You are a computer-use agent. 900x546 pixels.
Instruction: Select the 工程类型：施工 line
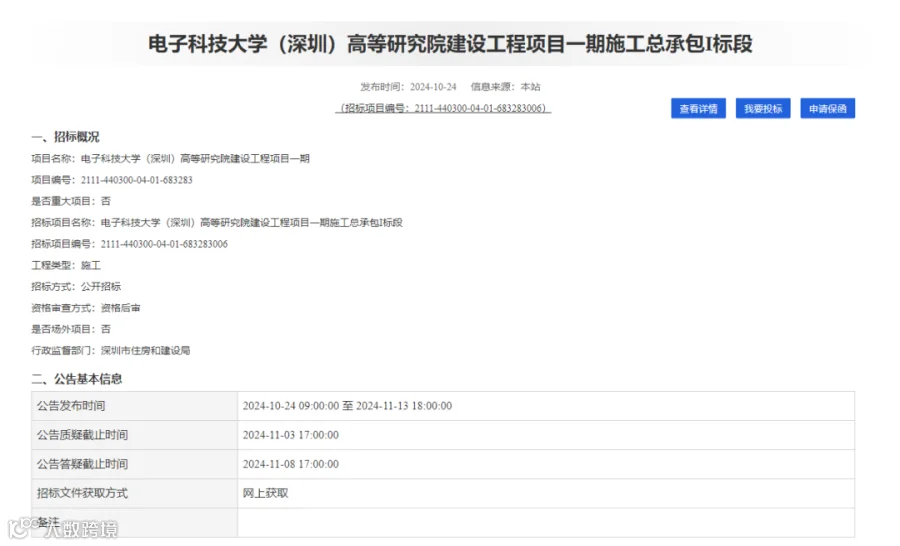pyautogui.click(x=66, y=265)
